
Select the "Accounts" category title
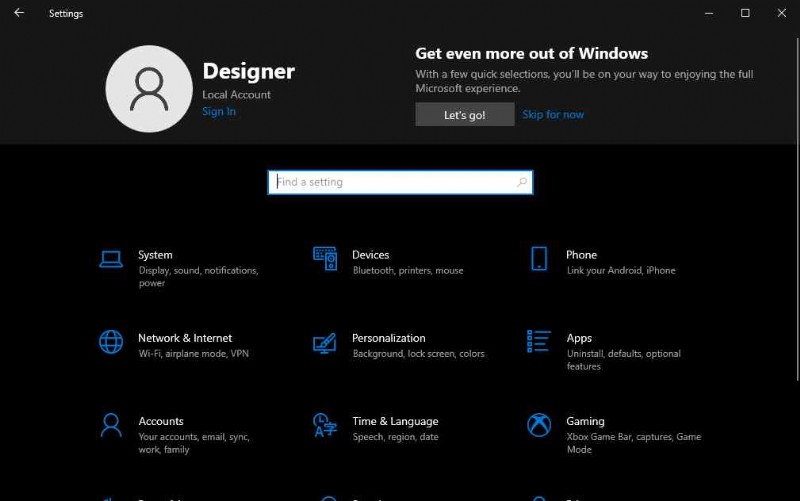click(x=161, y=421)
